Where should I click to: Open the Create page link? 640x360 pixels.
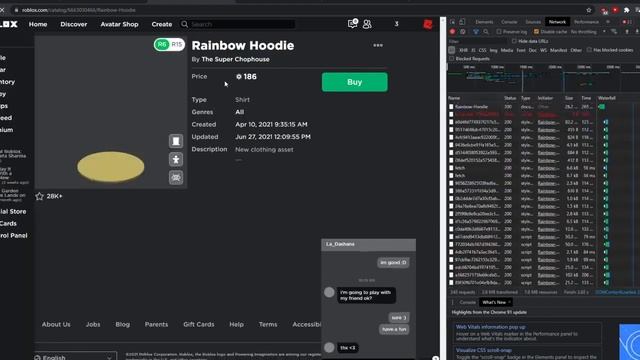(162, 24)
